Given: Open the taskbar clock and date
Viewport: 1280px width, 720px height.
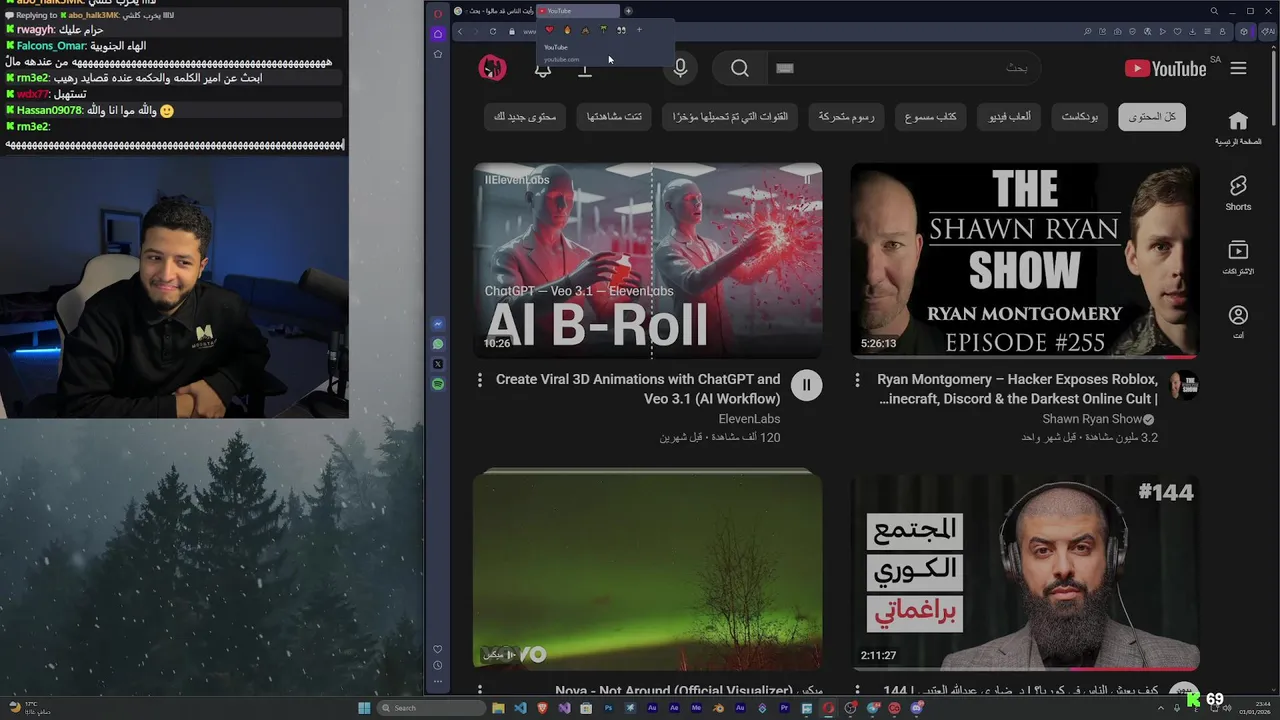Looking at the screenshot, I should [x=1254, y=708].
